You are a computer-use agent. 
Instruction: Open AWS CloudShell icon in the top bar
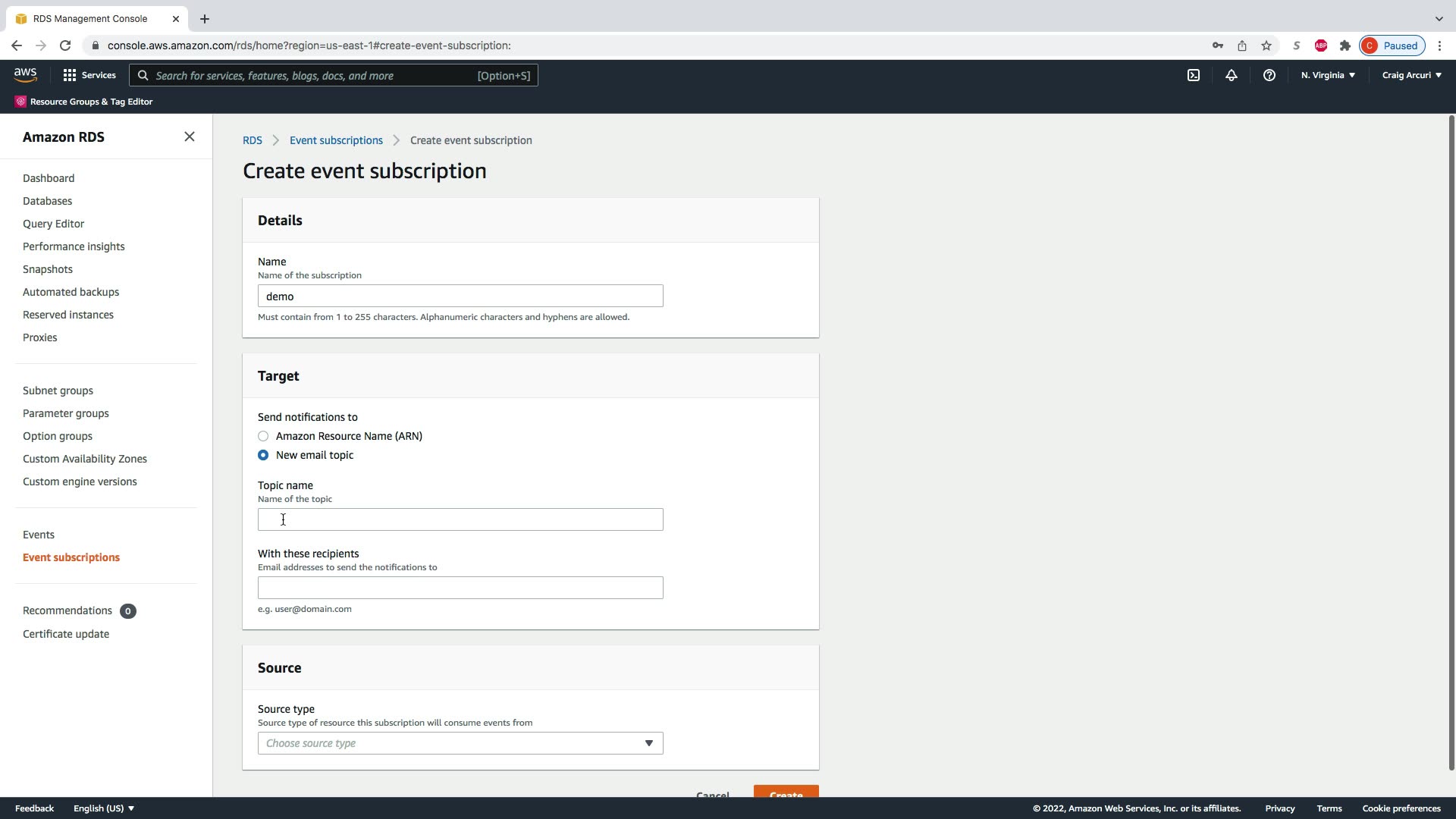pyautogui.click(x=1194, y=75)
